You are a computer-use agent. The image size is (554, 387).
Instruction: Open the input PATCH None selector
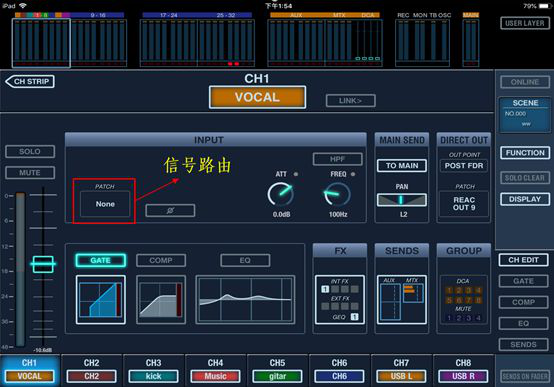coord(105,204)
